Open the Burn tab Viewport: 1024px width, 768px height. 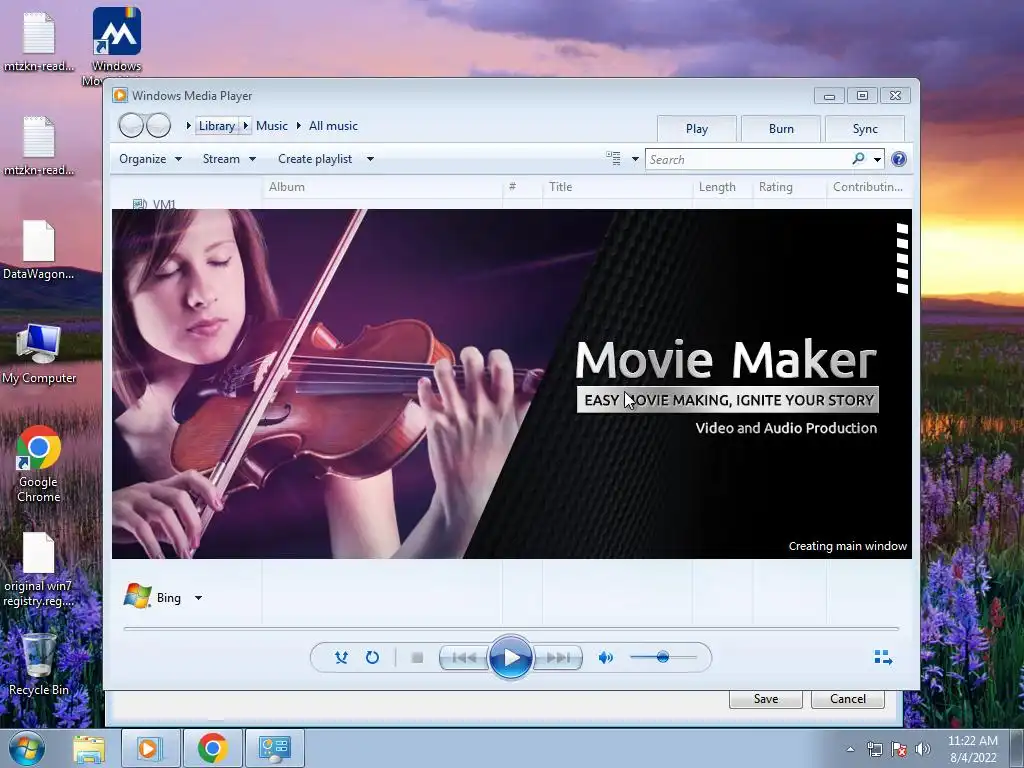781,129
